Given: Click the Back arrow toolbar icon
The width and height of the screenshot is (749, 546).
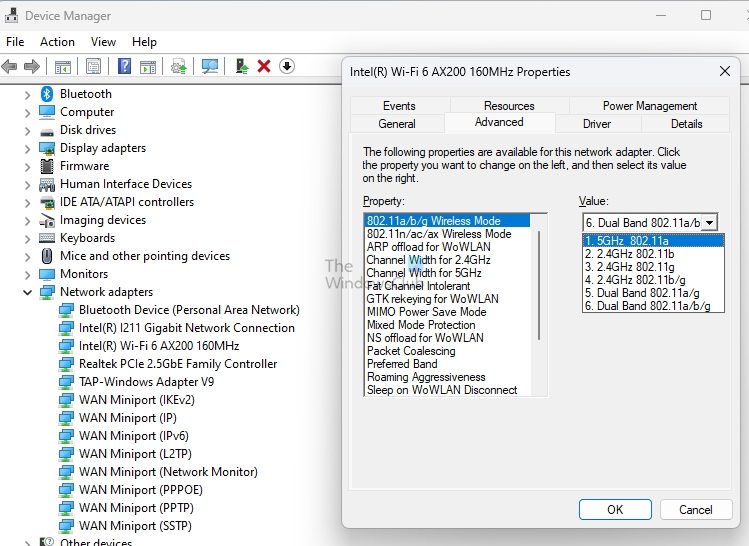Looking at the screenshot, I should pos(10,66).
